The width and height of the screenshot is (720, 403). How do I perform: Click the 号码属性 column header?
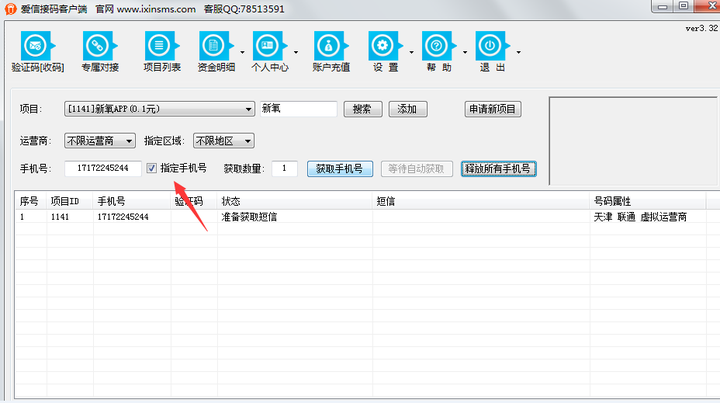(x=648, y=201)
